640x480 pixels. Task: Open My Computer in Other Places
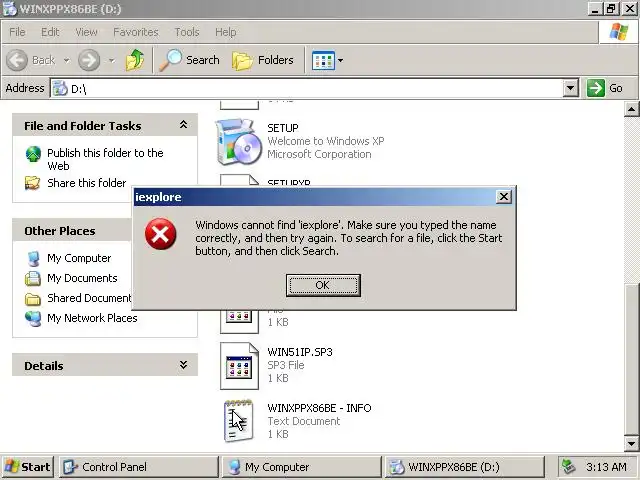(79, 258)
